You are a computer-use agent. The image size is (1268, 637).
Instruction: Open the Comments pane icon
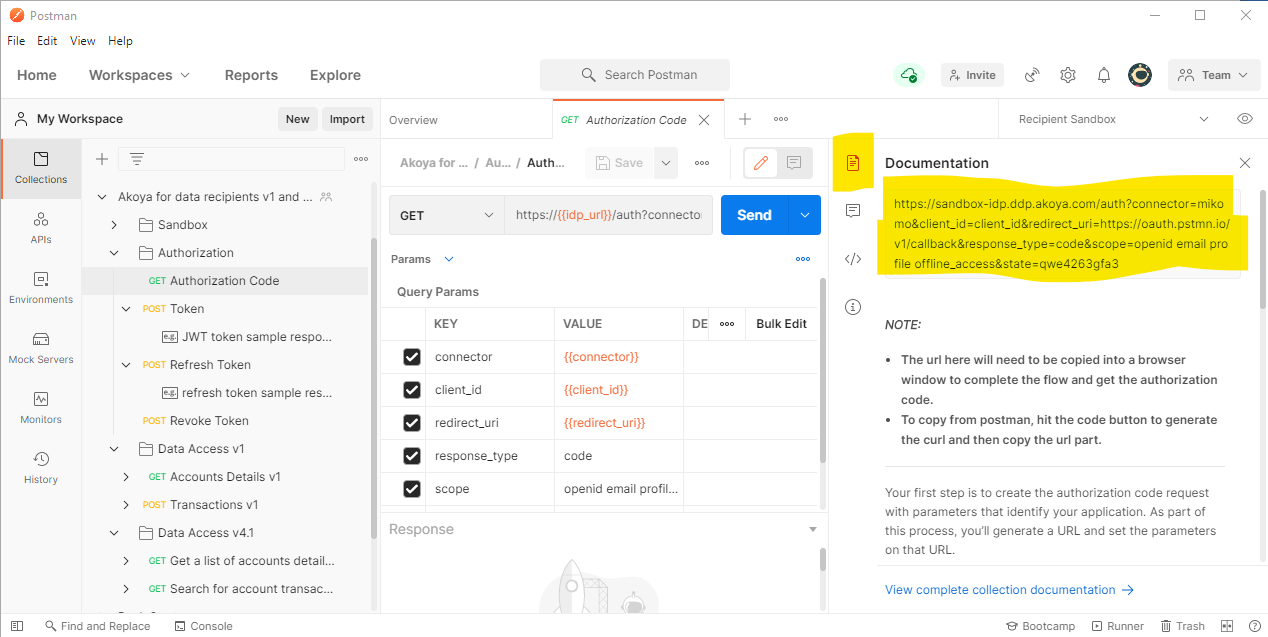tap(853, 211)
